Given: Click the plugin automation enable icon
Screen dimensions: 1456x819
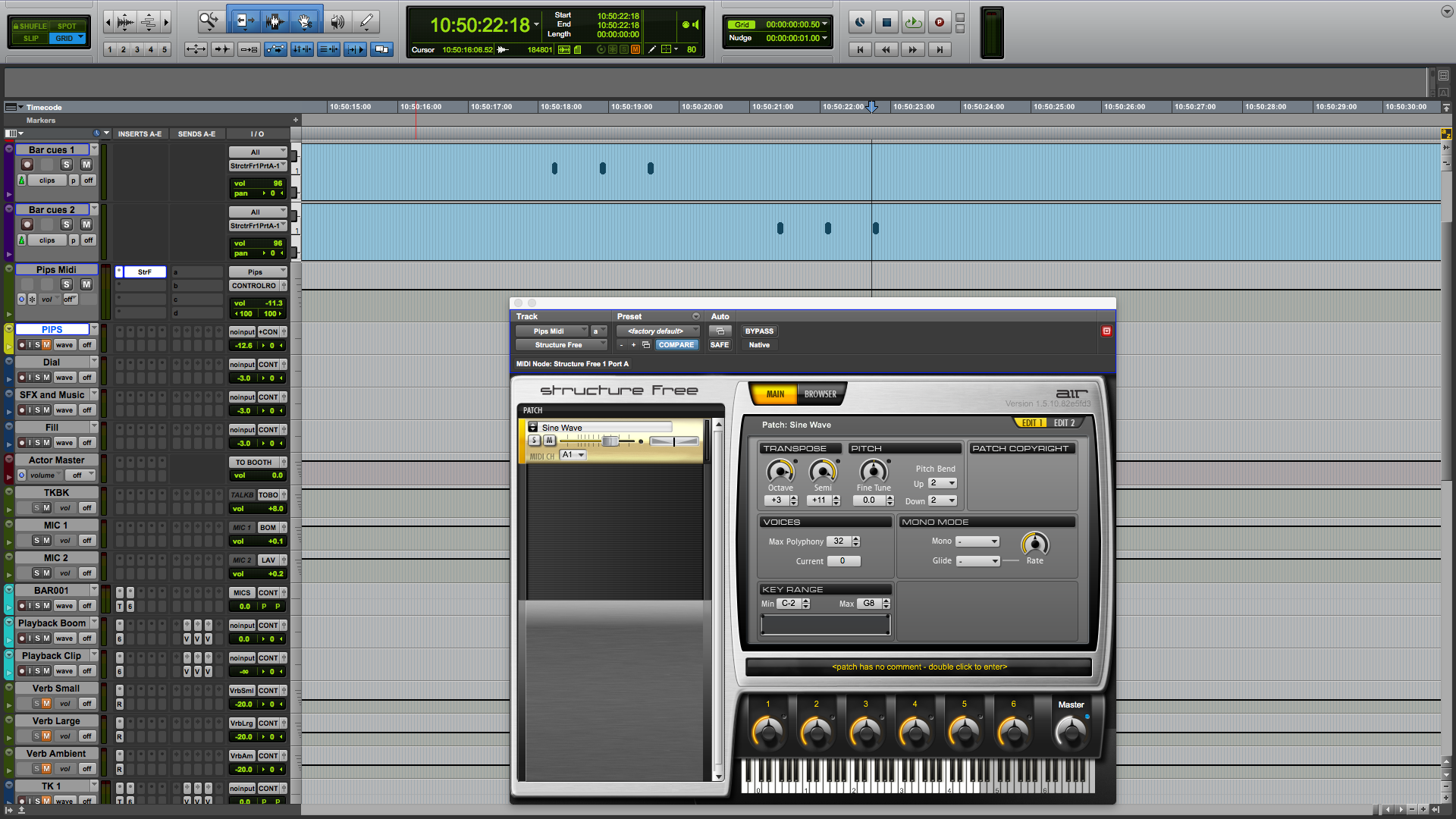Looking at the screenshot, I should point(720,331).
